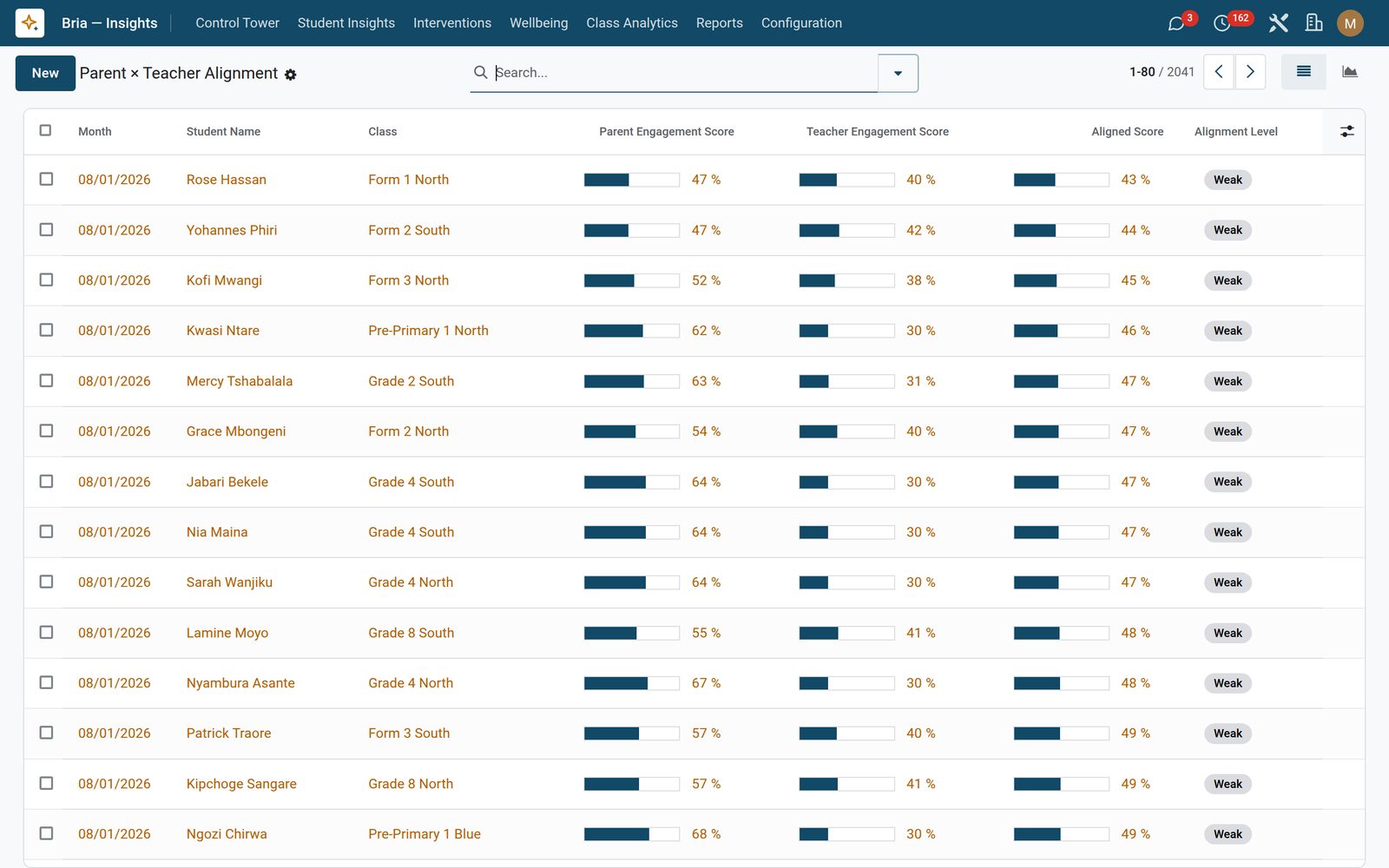Screen dimensions: 1389x868
Task: Go to next page of records
Action: tap(1250, 72)
